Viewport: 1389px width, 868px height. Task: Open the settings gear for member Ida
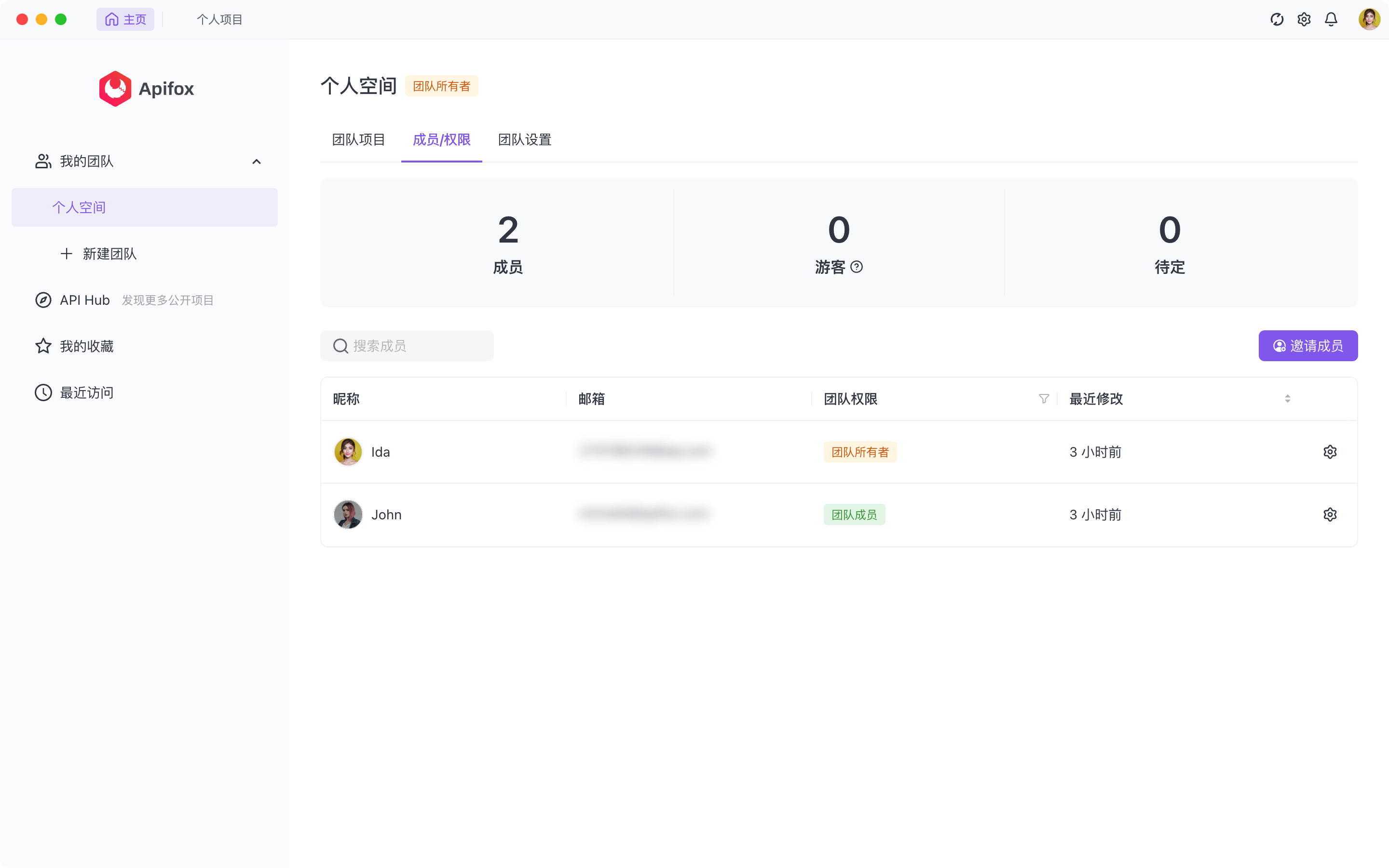pyautogui.click(x=1330, y=452)
